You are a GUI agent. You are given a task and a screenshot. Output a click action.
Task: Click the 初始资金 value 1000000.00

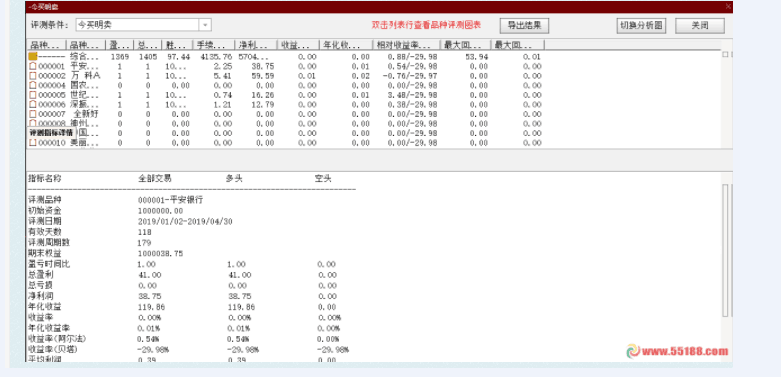pyautogui.click(x=160, y=211)
